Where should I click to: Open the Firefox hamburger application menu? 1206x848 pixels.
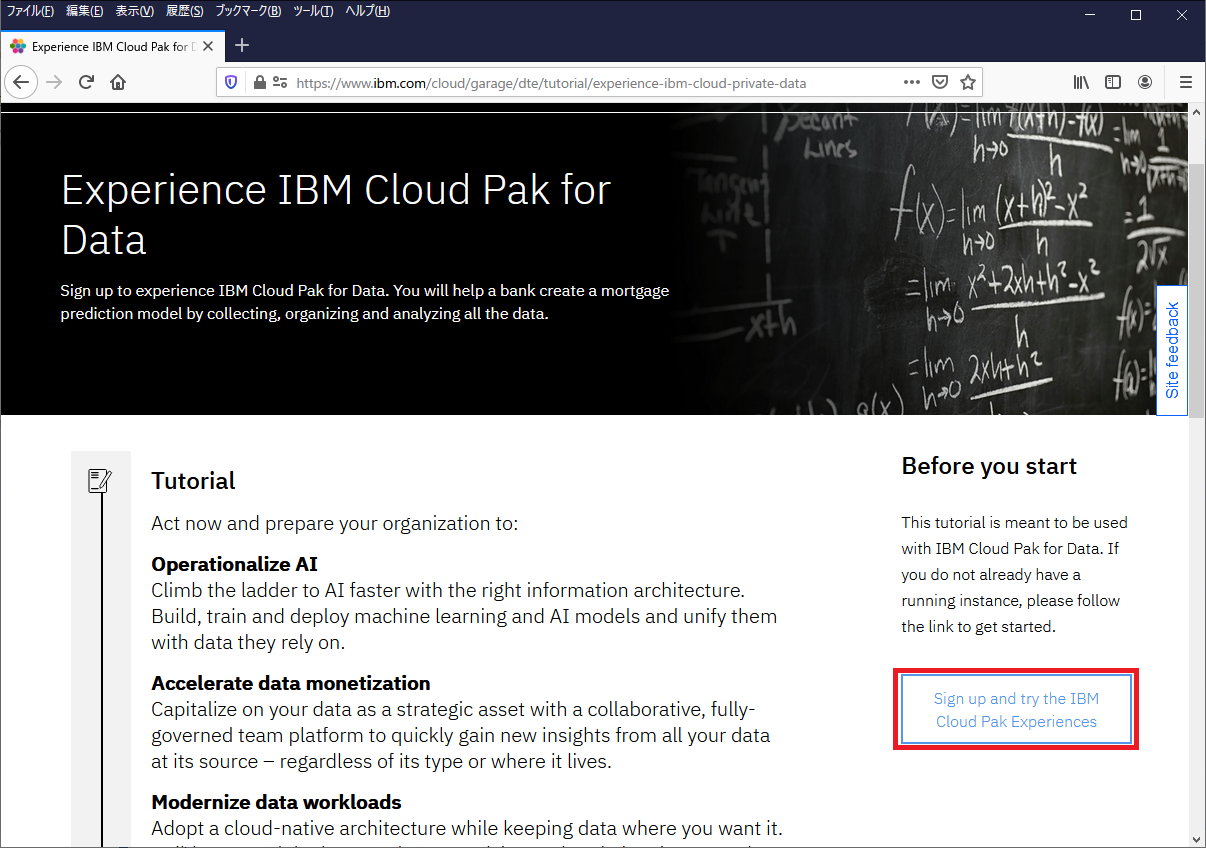click(x=1186, y=82)
